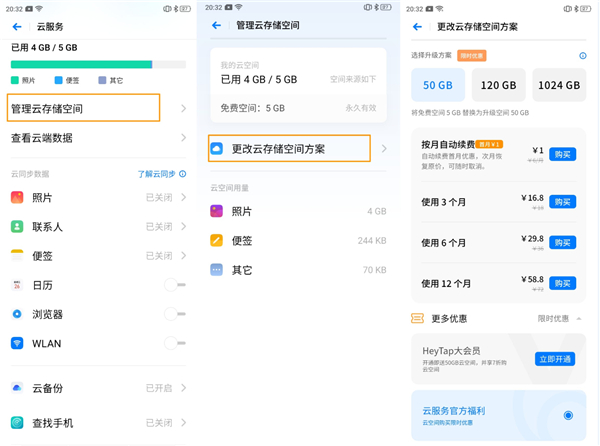Tap the 日历 calendar icon
Image resolution: width=600 pixels, height=446 pixels.
click(x=17, y=285)
